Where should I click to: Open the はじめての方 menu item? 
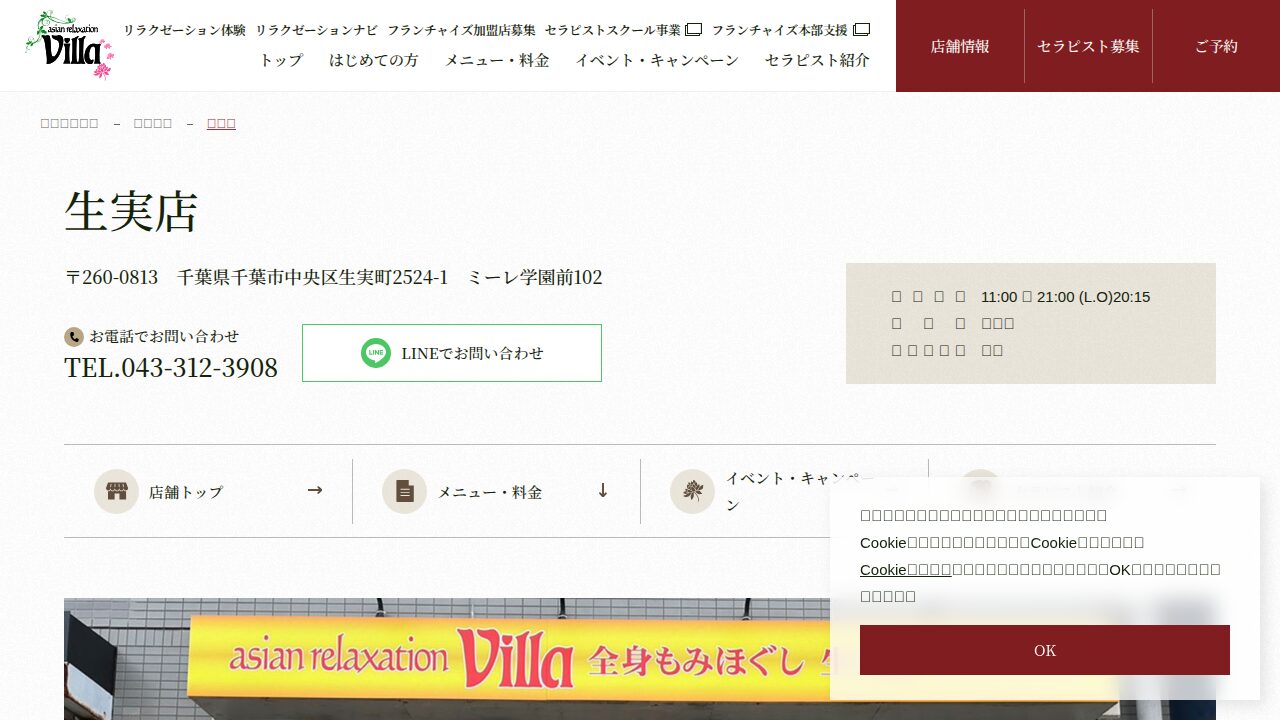(x=374, y=60)
